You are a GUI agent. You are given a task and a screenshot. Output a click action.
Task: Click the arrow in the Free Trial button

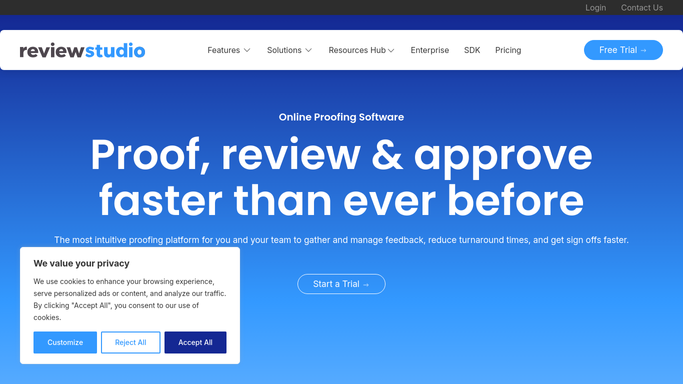click(644, 51)
